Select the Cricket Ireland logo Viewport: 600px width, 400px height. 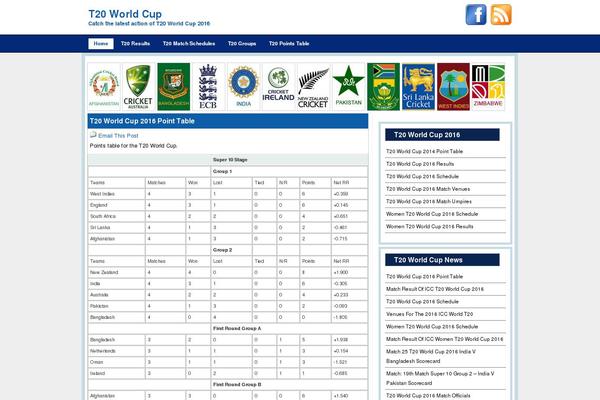(x=278, y=87)
